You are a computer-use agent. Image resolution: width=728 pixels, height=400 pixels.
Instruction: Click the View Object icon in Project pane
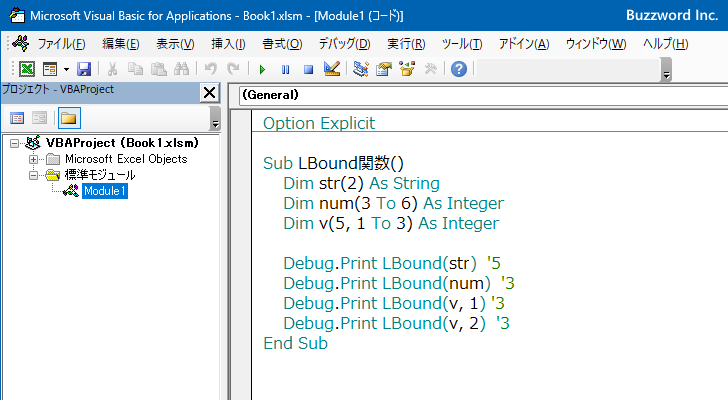click(39, 118)
